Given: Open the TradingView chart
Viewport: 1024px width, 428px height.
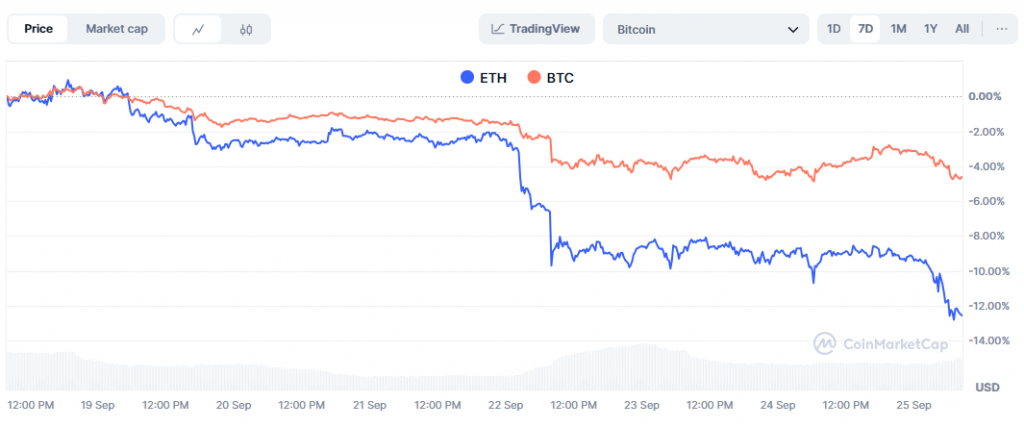Looking at the screenshot, I should pos(537,29).
